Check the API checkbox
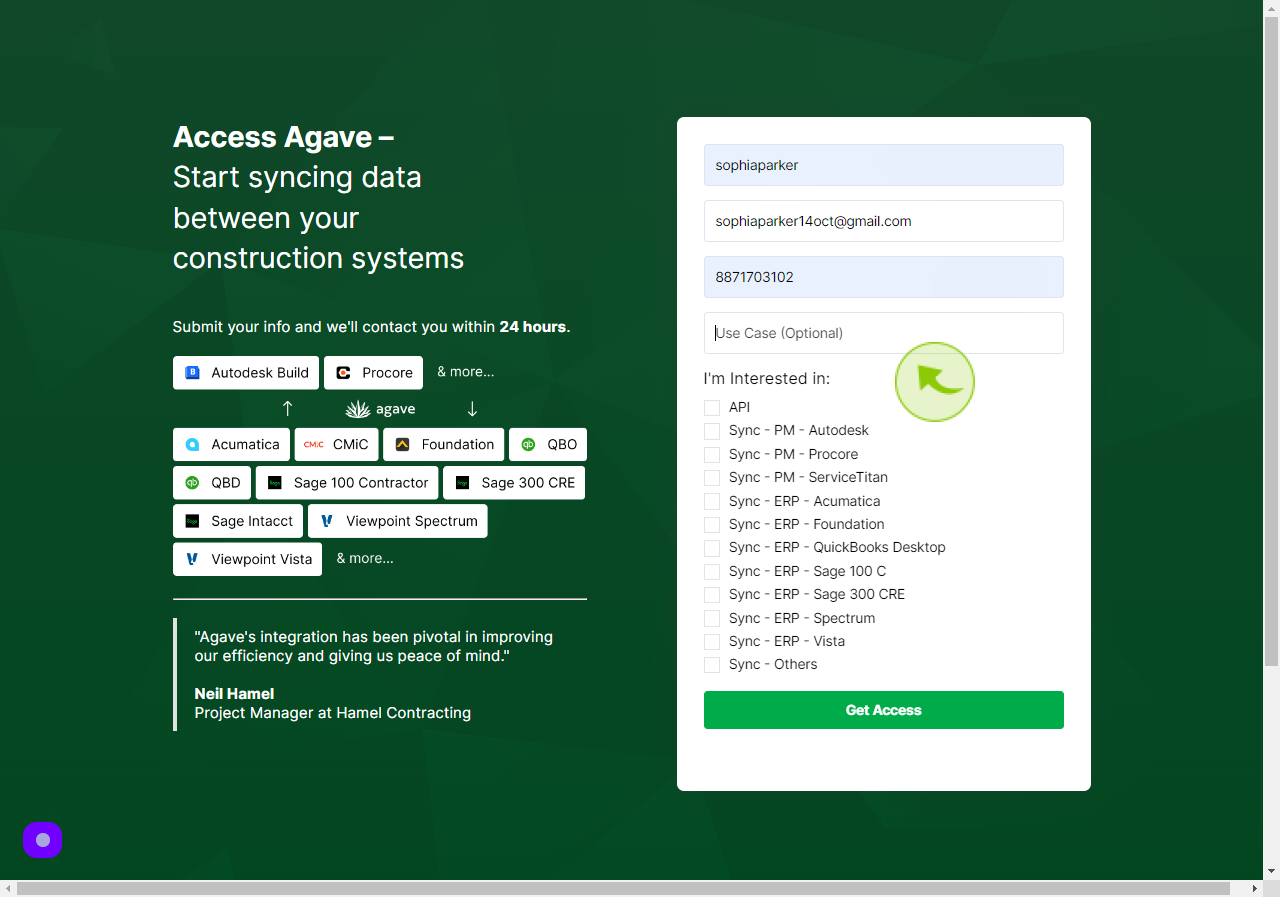Screen dimensions: 1280x897 (x=712, y=408)
